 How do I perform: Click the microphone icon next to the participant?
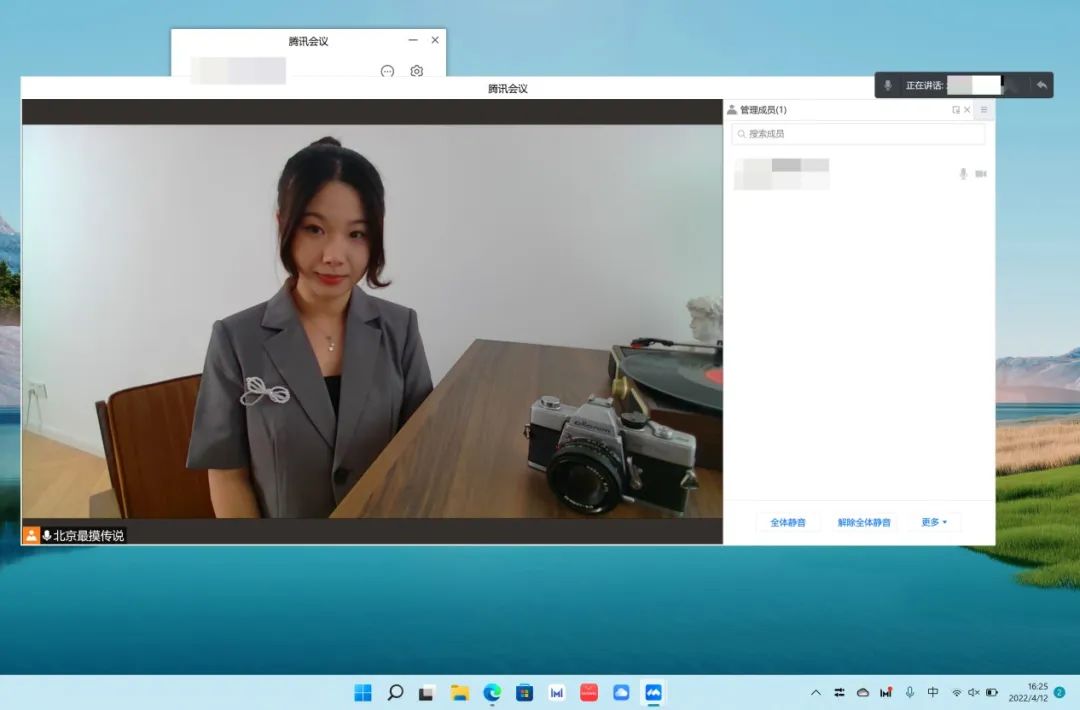tap(963, 173)
